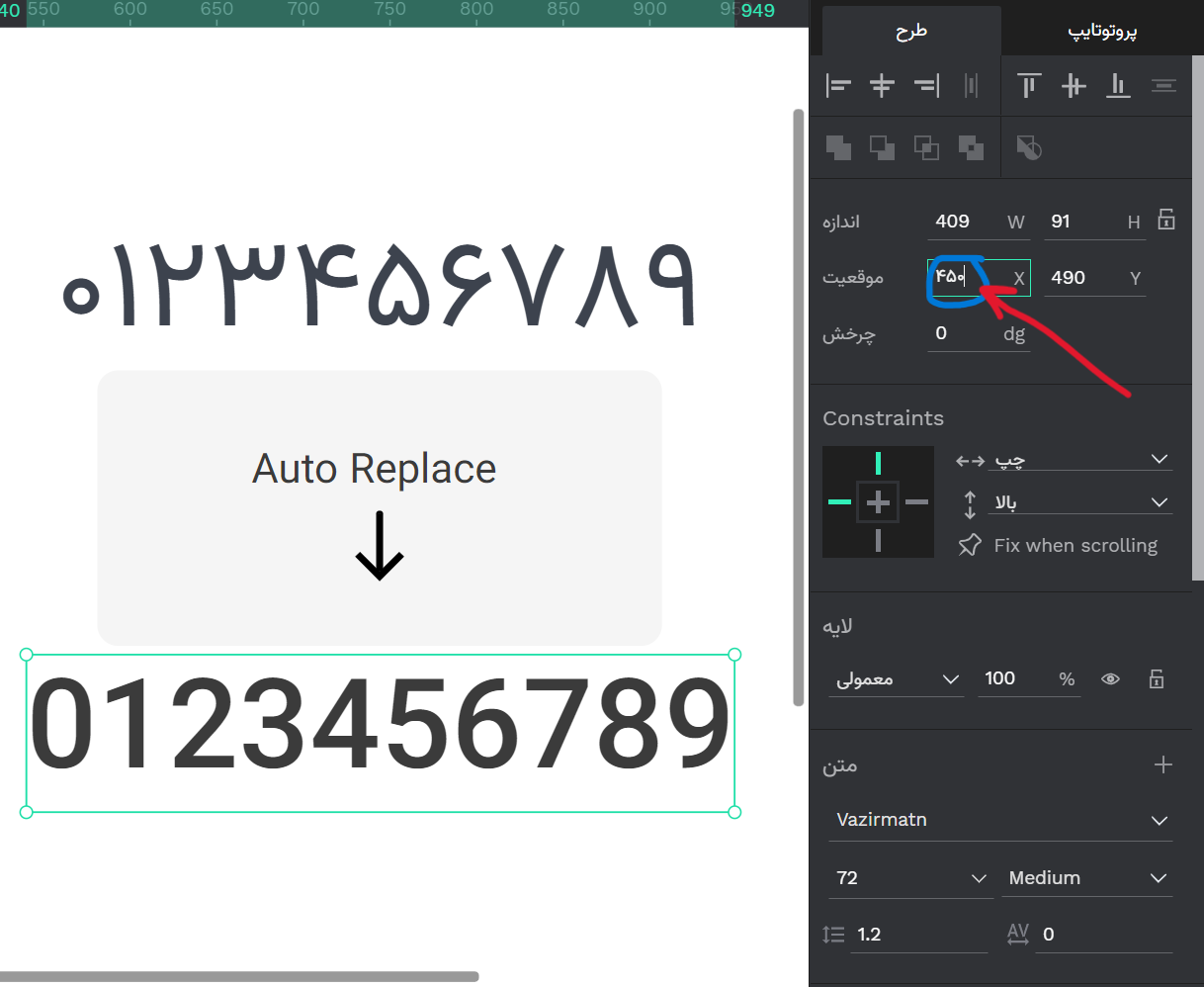Viewport: 1204px width, 987px height.
Task: Select the align left edges icon
Action: tap(838, 86)
